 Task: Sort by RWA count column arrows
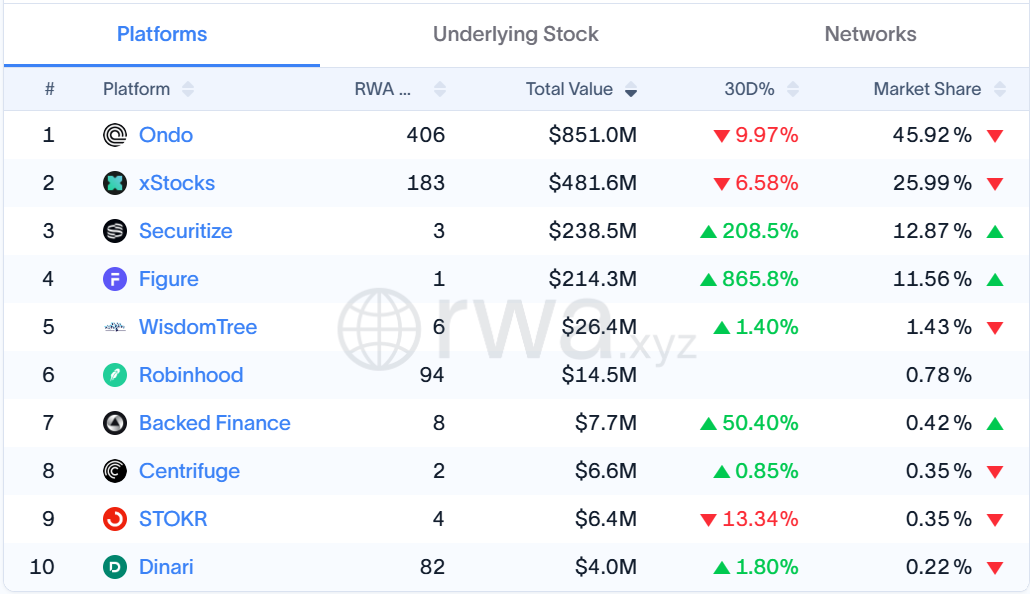440,89
